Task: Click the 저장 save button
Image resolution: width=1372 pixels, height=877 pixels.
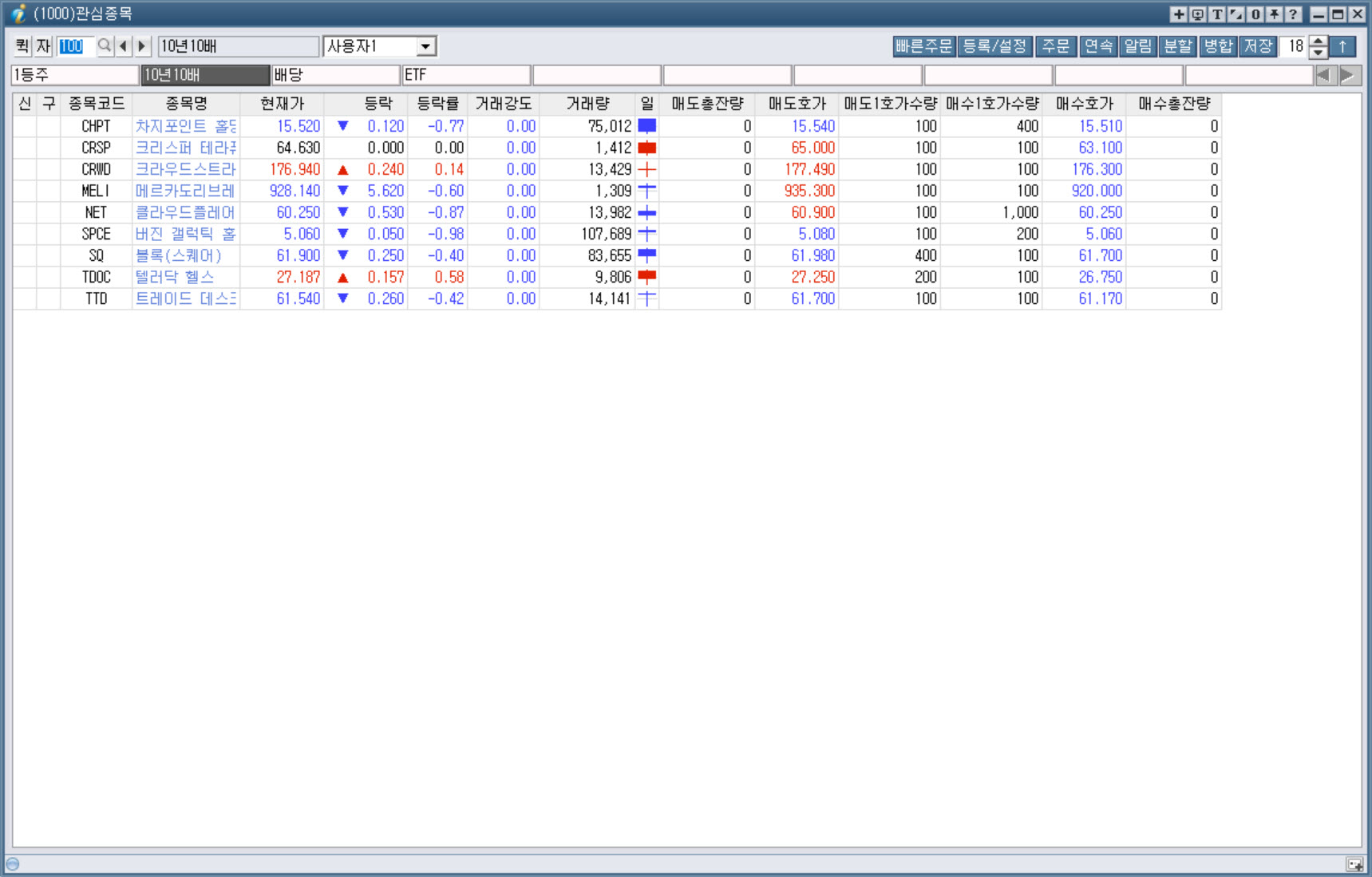Action: [x=1258, y=46]
